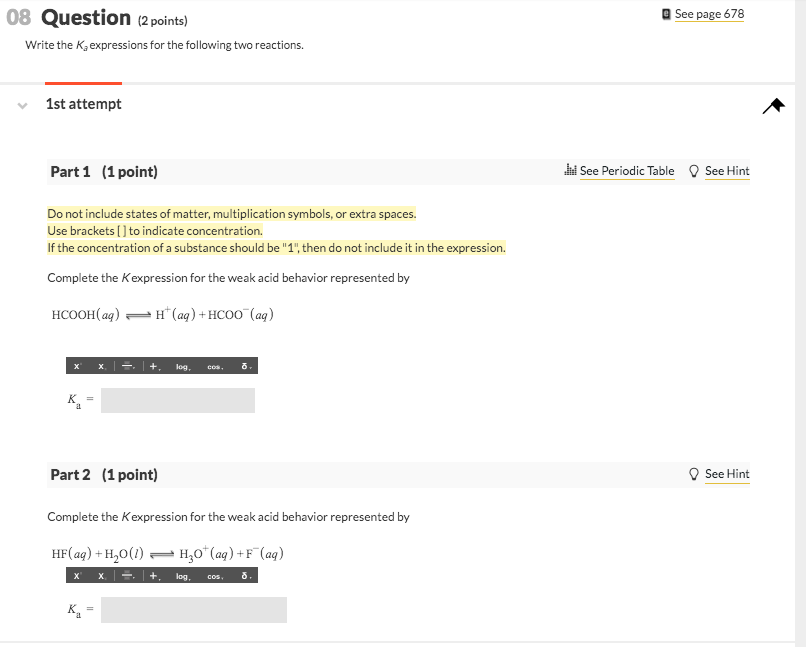This screenshot has height=647, width=806.
Task: Open log functions menu in Part 1 toolbar
Action: tap(183, 366)
